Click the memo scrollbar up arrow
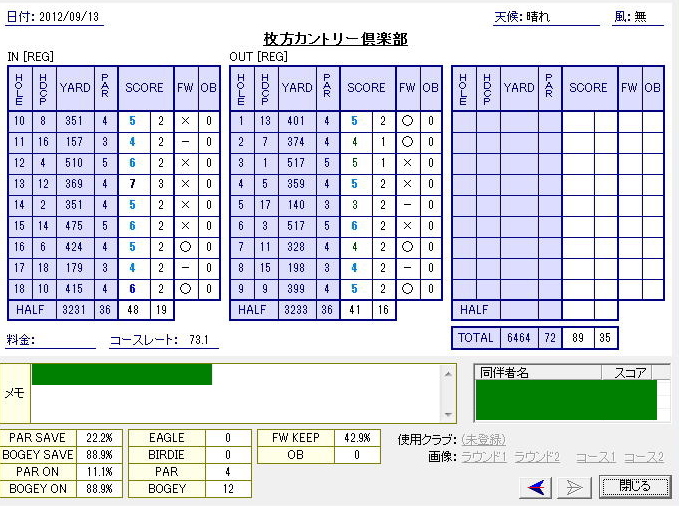This screenshot has width=679, height=506. [448, 373]
